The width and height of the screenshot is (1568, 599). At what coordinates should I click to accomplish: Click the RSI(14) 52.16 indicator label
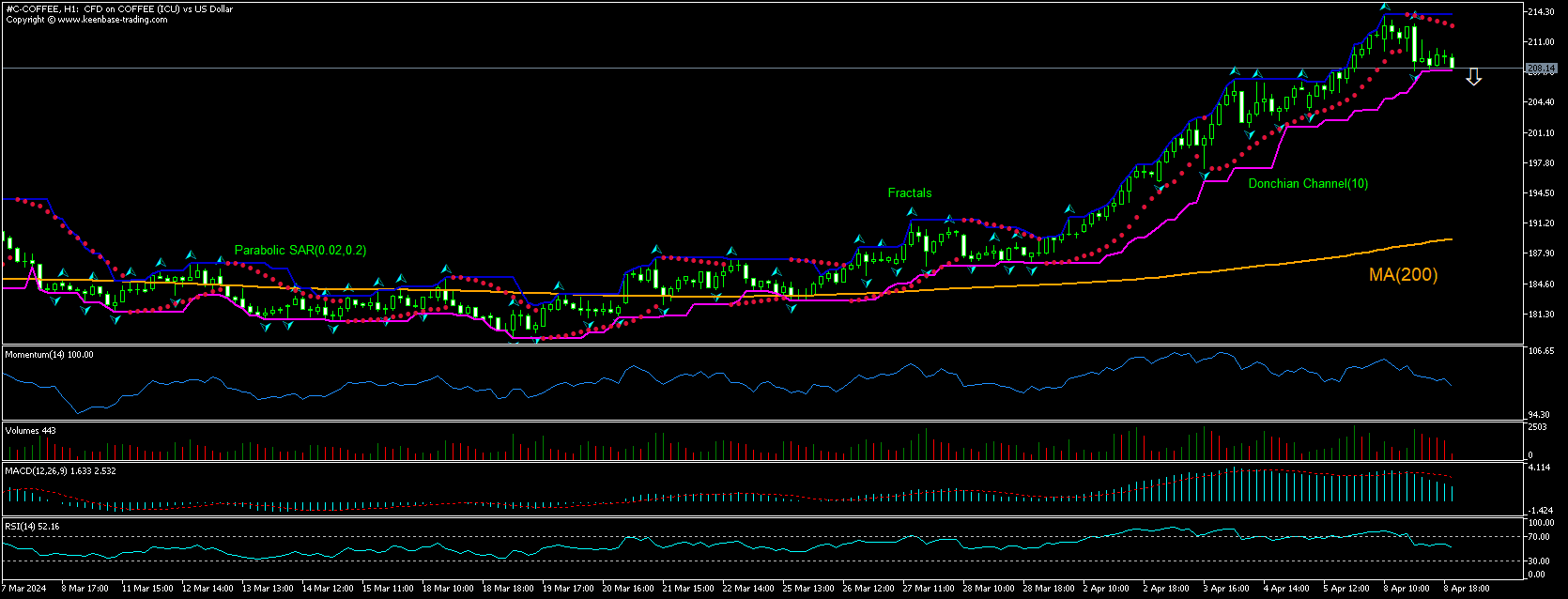32,527
